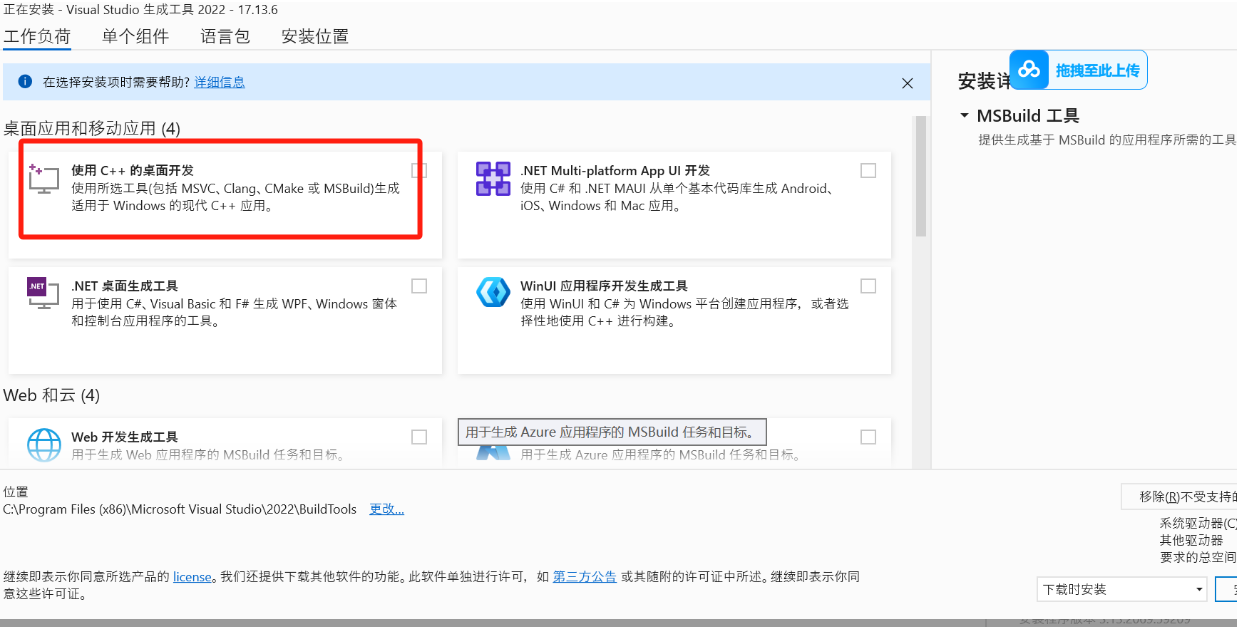Click the Web 和云 (4) heading

click(x=51, y=395)
